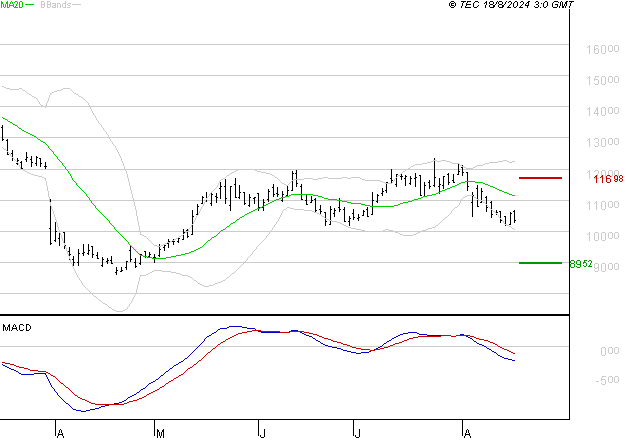Screen dimensions: 627x440
Task: Click the 11000 price axis label
Action: (603, 206)
